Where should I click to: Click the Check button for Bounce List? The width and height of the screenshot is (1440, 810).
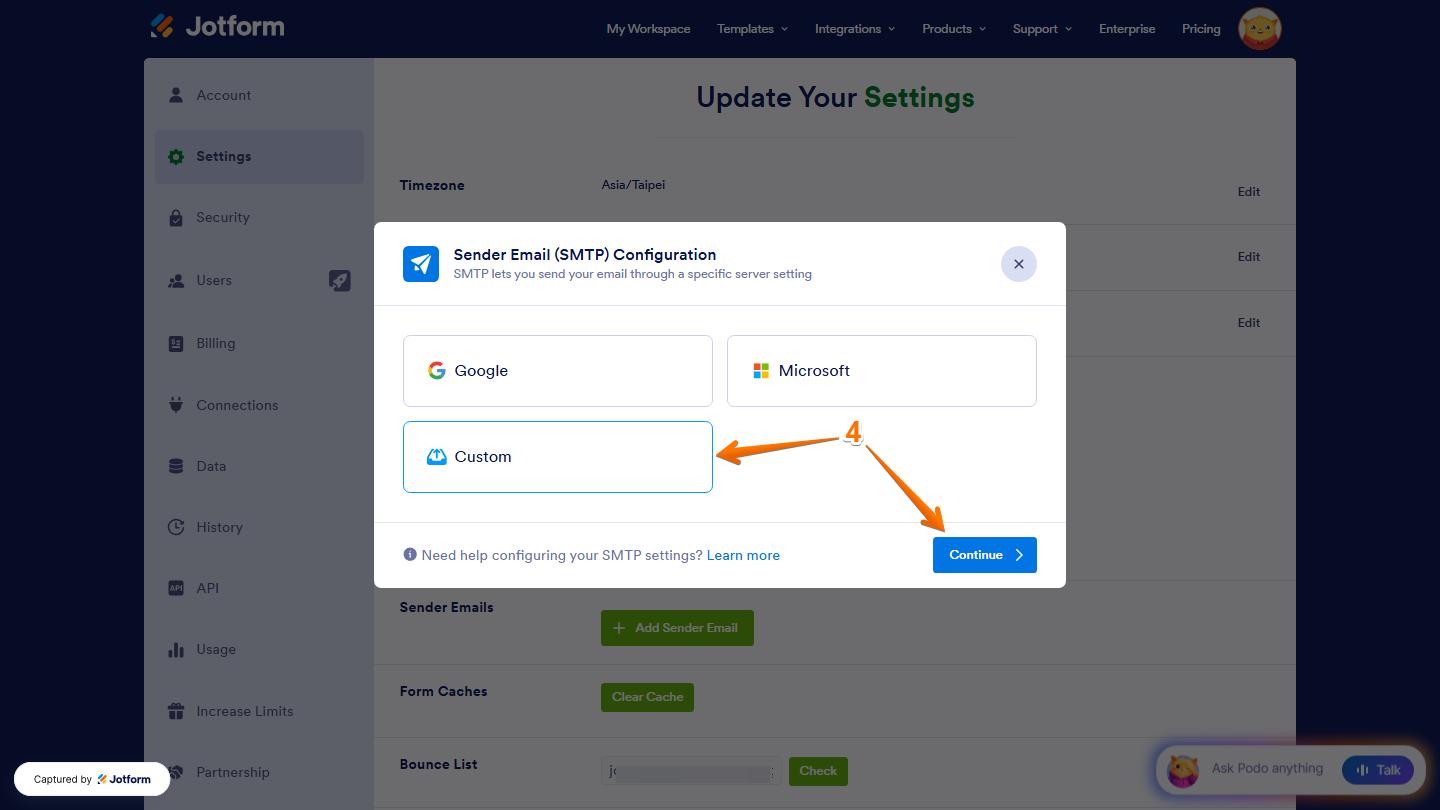pyautogui.click(x=818, y=771)
